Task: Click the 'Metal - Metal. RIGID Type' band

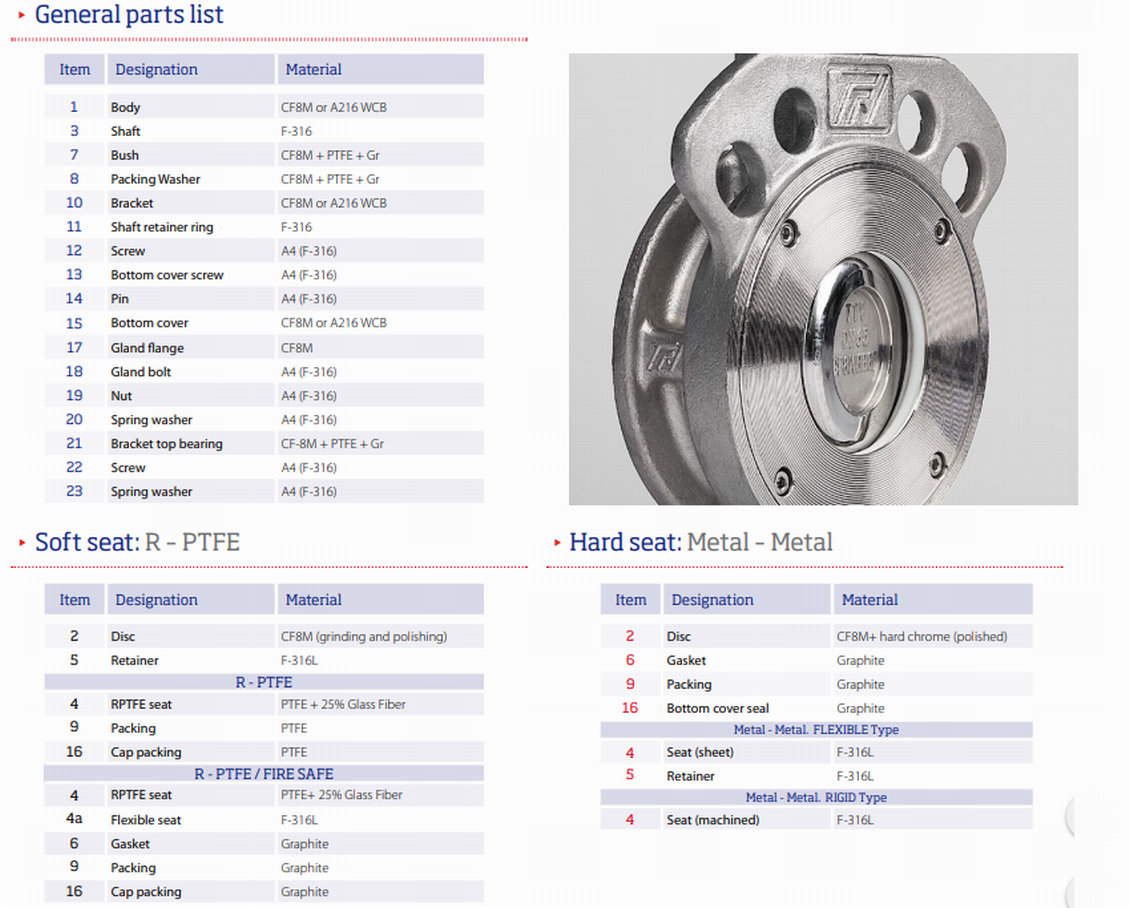Action: [x=817, y=797]
